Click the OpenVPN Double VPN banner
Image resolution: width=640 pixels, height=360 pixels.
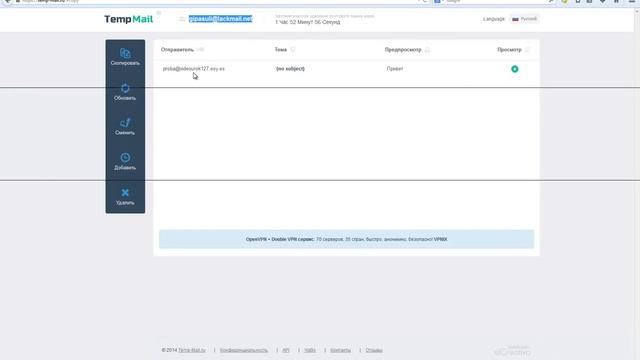tap(347, 239)
